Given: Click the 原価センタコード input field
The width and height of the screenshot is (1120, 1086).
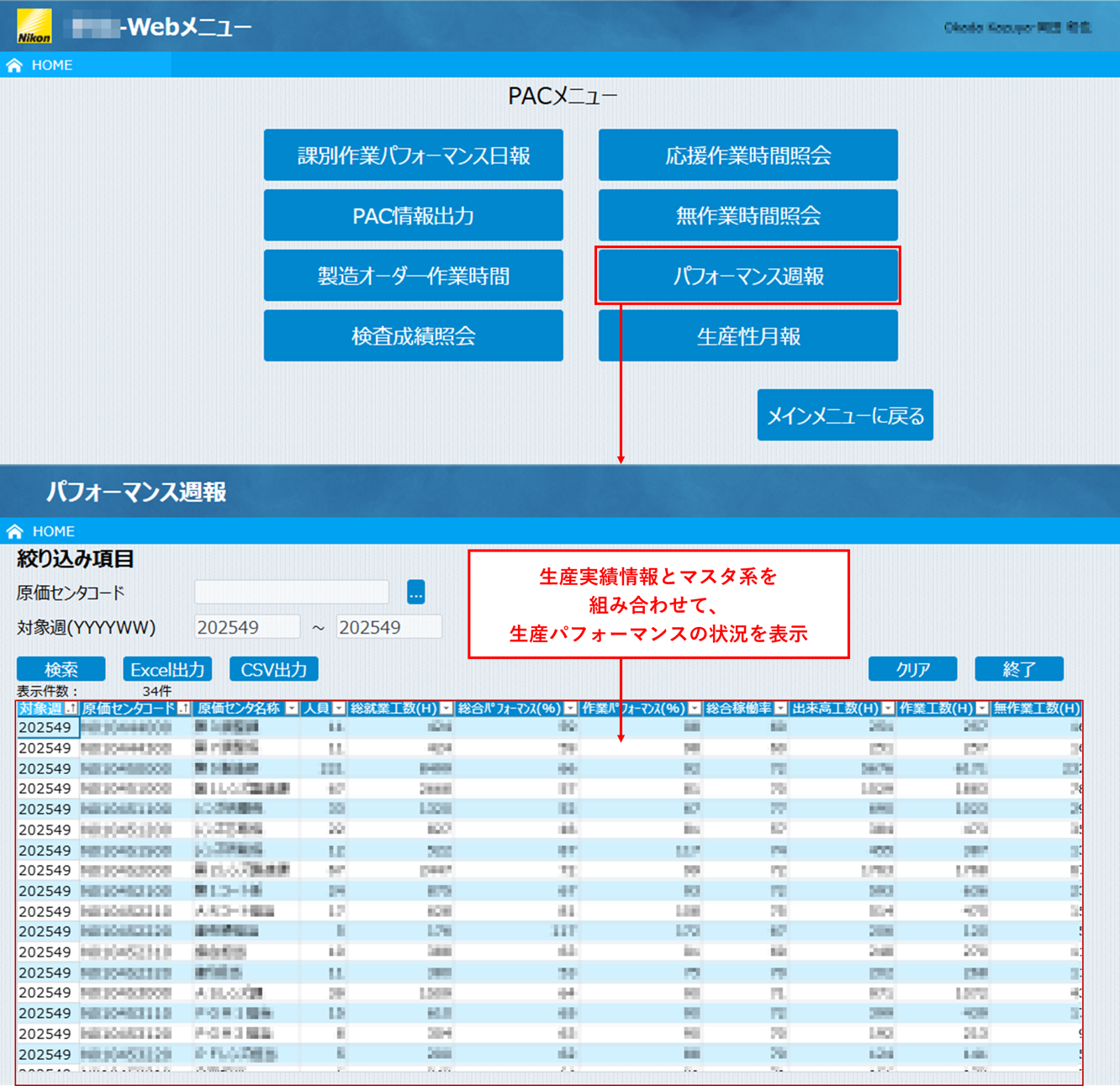Looking at the screenshot, I should 291,592.
